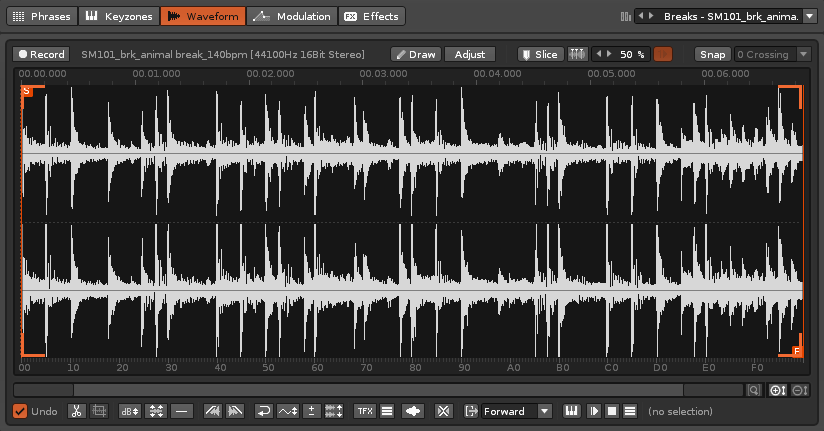The image size is (824, 431).
Task: Expand the Breaks instrument selector dropdown
Action: (809, 16)
